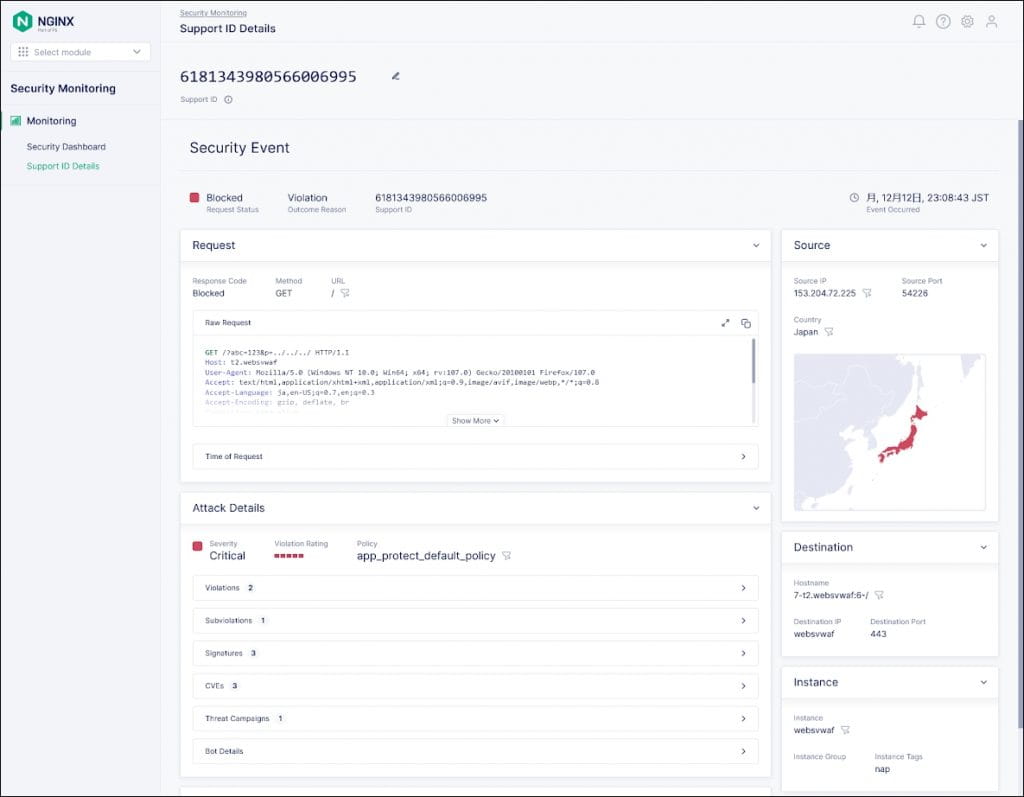The height and width of the screenshot is (797, 1024).
Task: Collapse the Source panel
Action: click(x=983, y=245)
